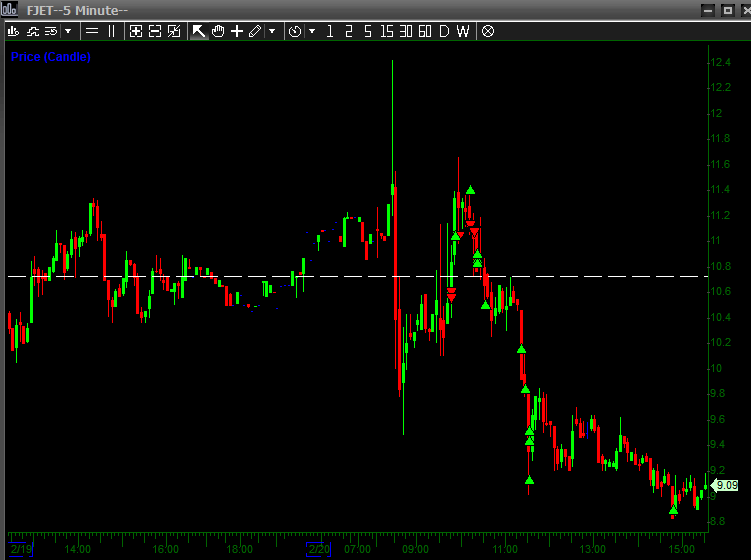
Task: Expand the time interval dropdown arrow
Action: pos(312,32)
